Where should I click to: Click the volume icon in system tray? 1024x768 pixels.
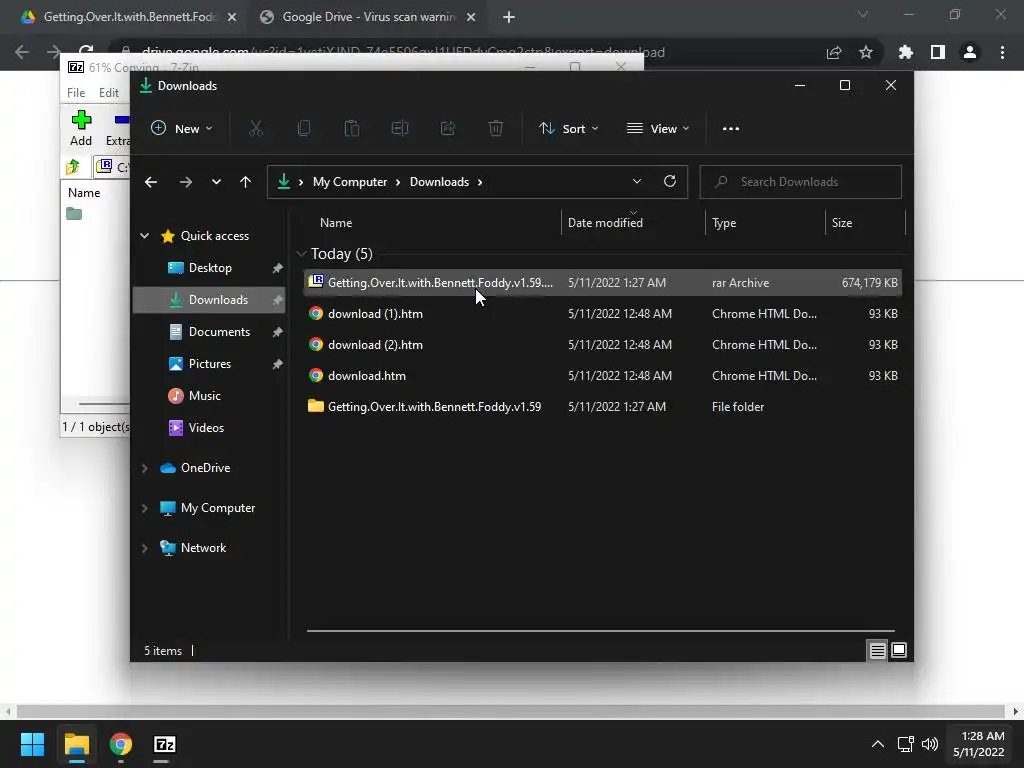click(930, 744)
